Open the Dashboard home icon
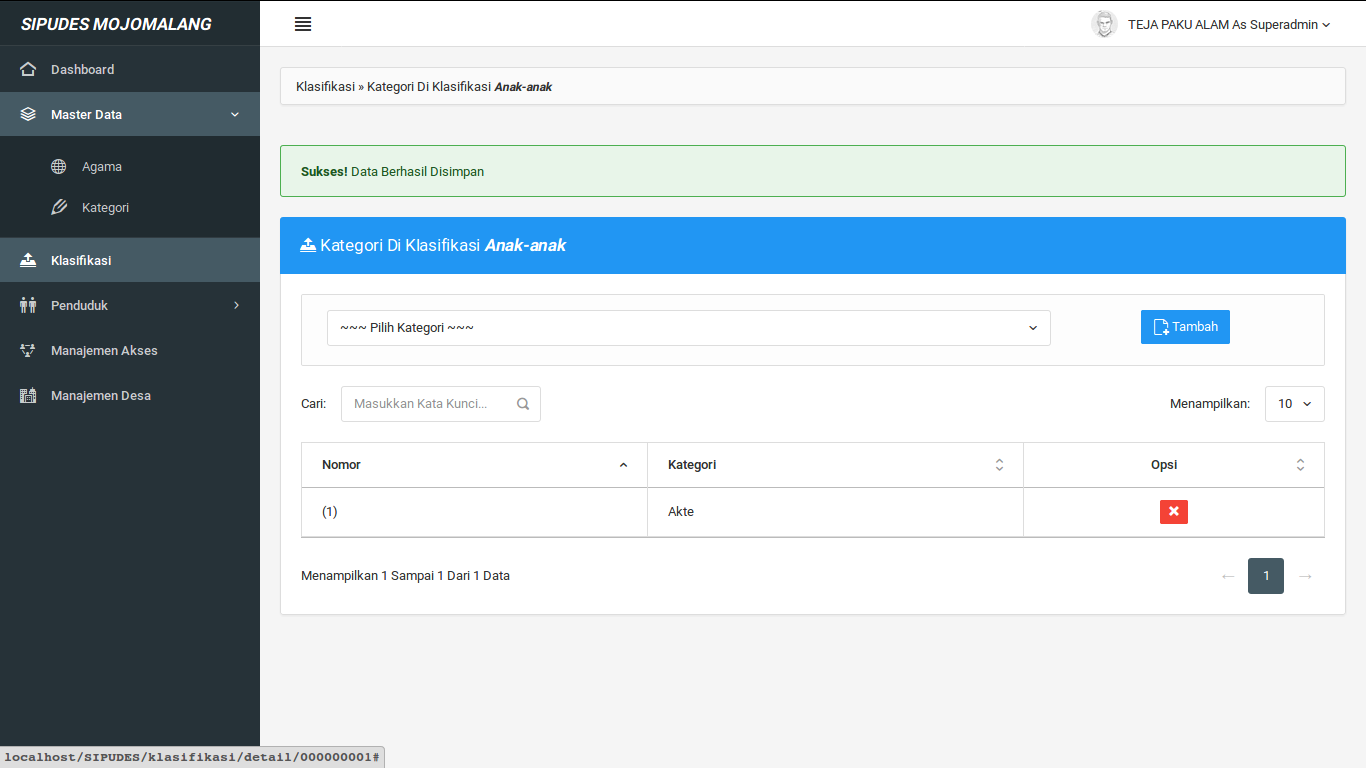This screenshot has width=1366, height=768. tap(28, 69)
